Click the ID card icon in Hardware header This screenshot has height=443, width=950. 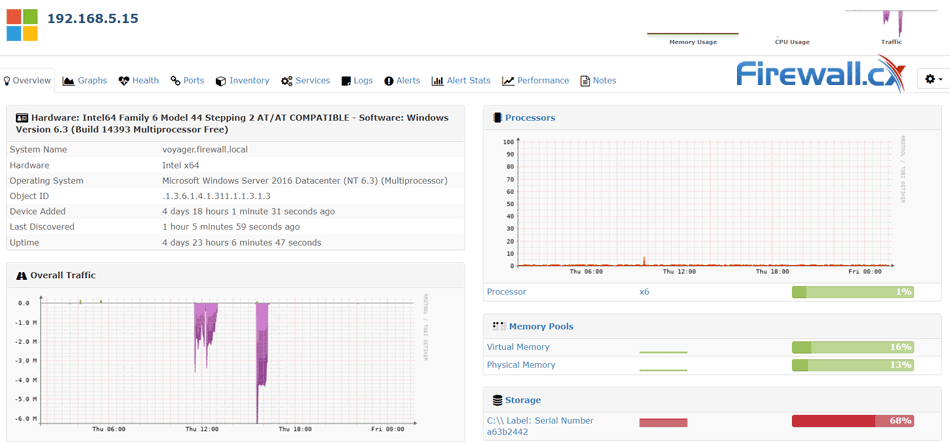point(22,118)
